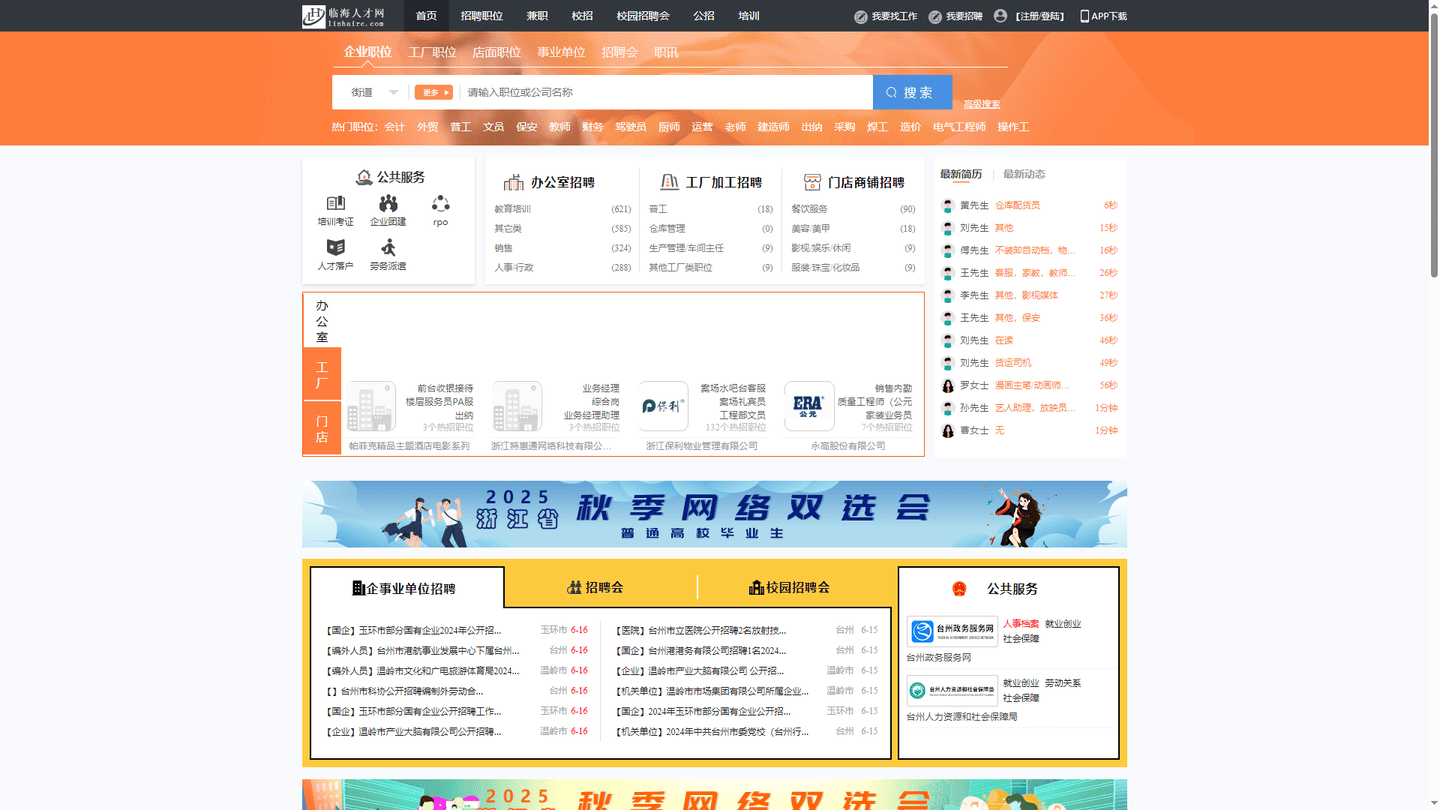
Task: Open the 服装/珠宝/化妆品 category
Action: coord(825,267)
